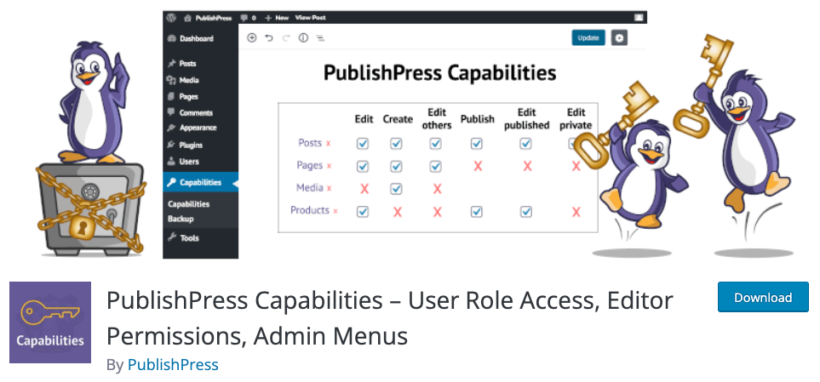Screen dimensions: 820x382
Task: Click the red X for Pages Publish
Action: [x=477, y=166]
